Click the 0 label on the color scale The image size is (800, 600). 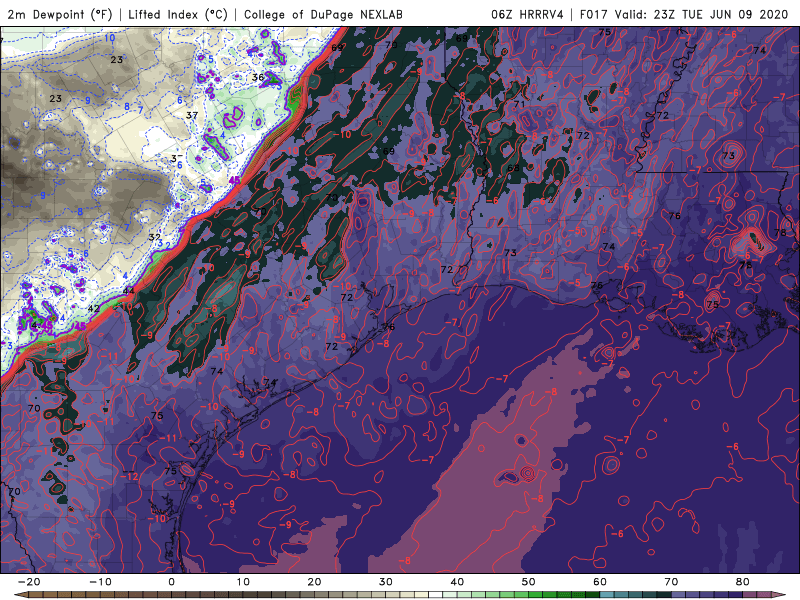tap(171, 582)
